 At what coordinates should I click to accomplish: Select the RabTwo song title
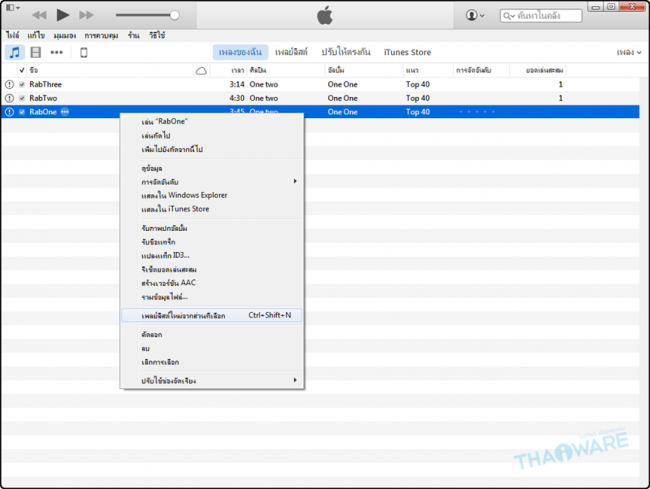click(x=43, y=98)
